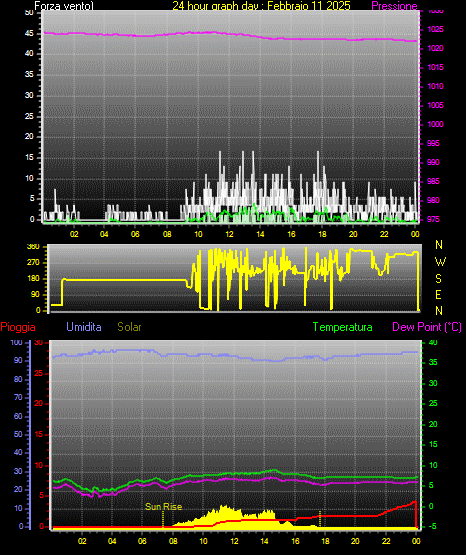Click the 'E' wind direction label

point(438,294)
